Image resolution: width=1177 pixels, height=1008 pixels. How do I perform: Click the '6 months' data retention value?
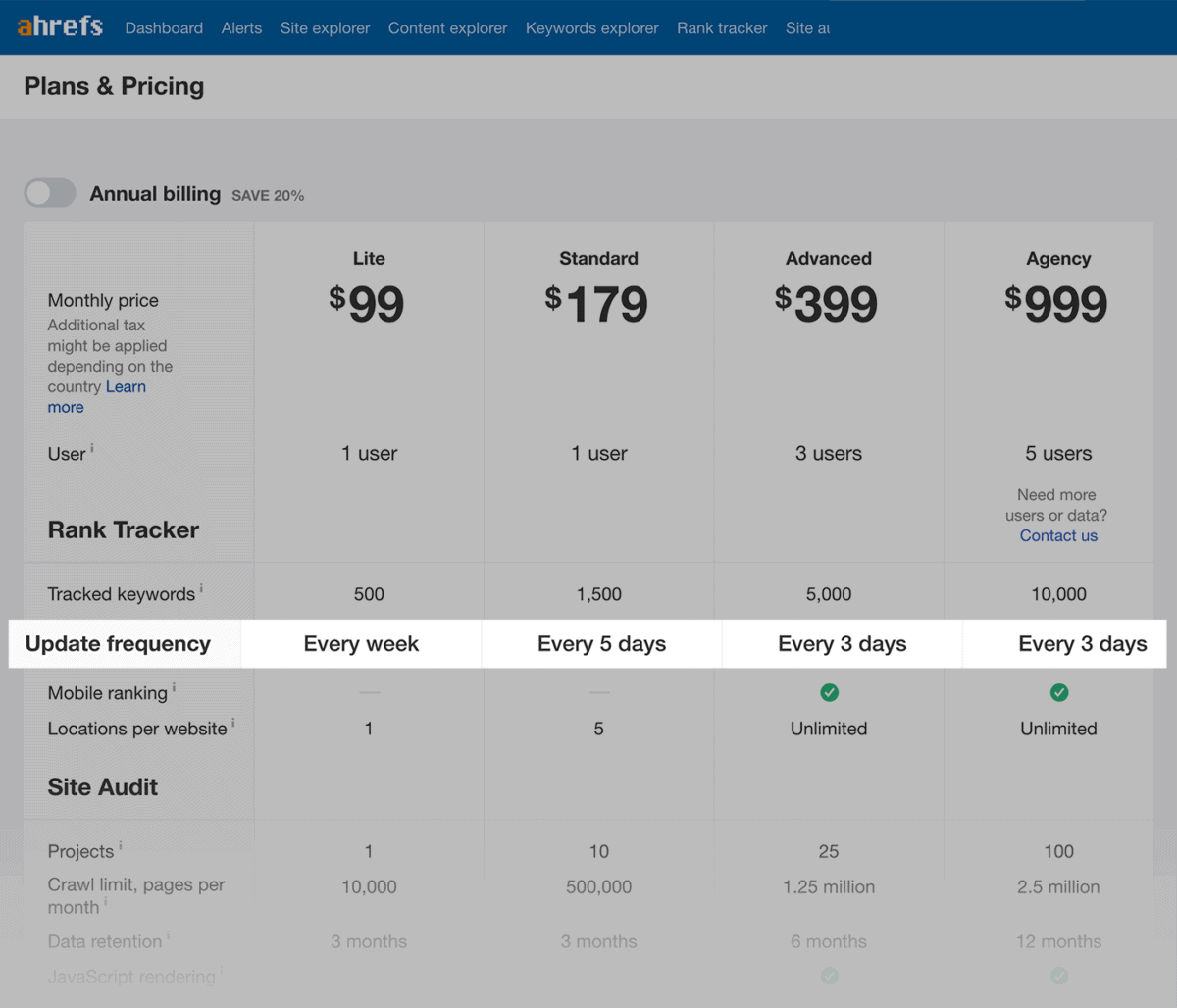point(829,941)
